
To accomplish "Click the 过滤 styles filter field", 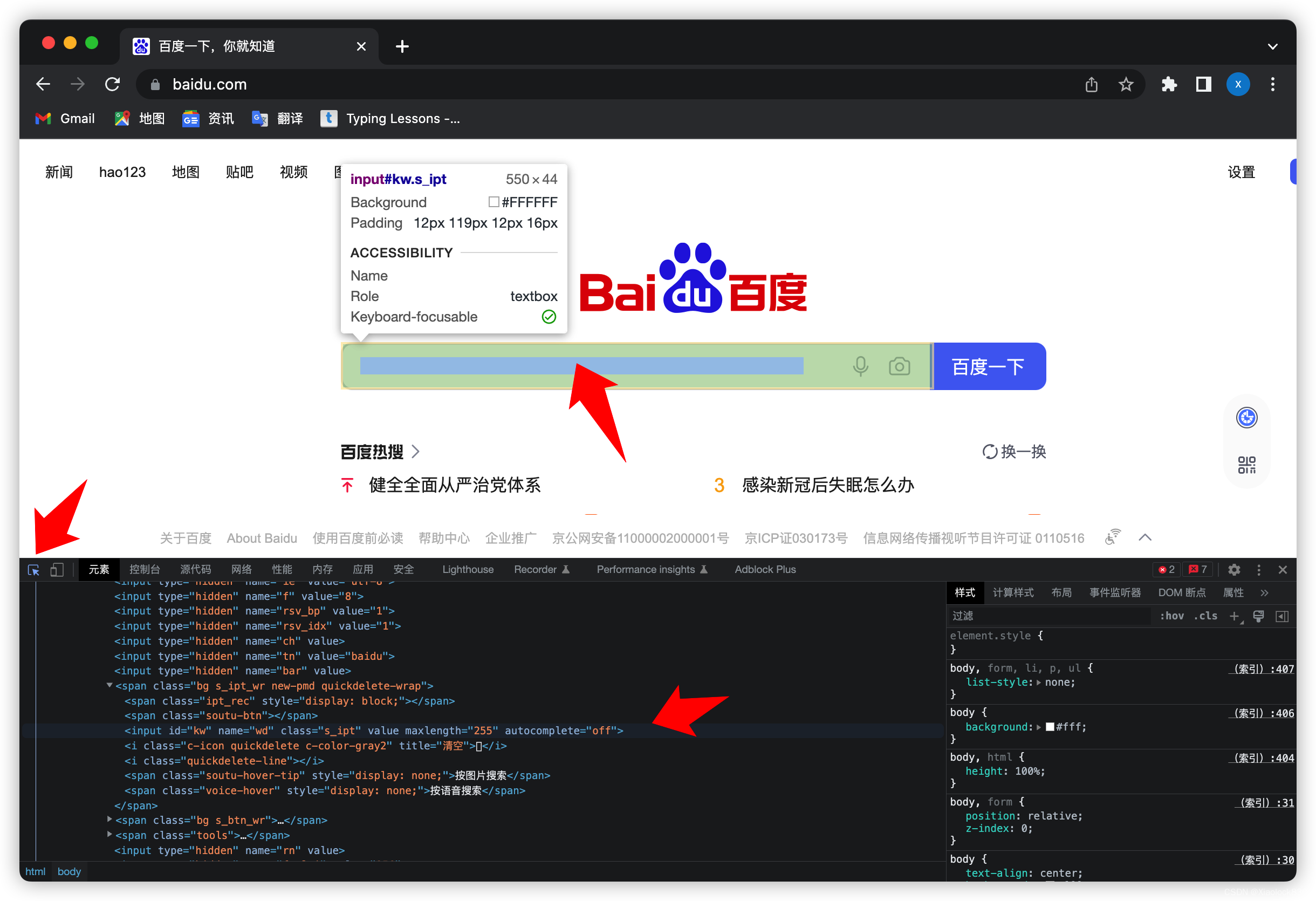I will (x=1051, y=616).
